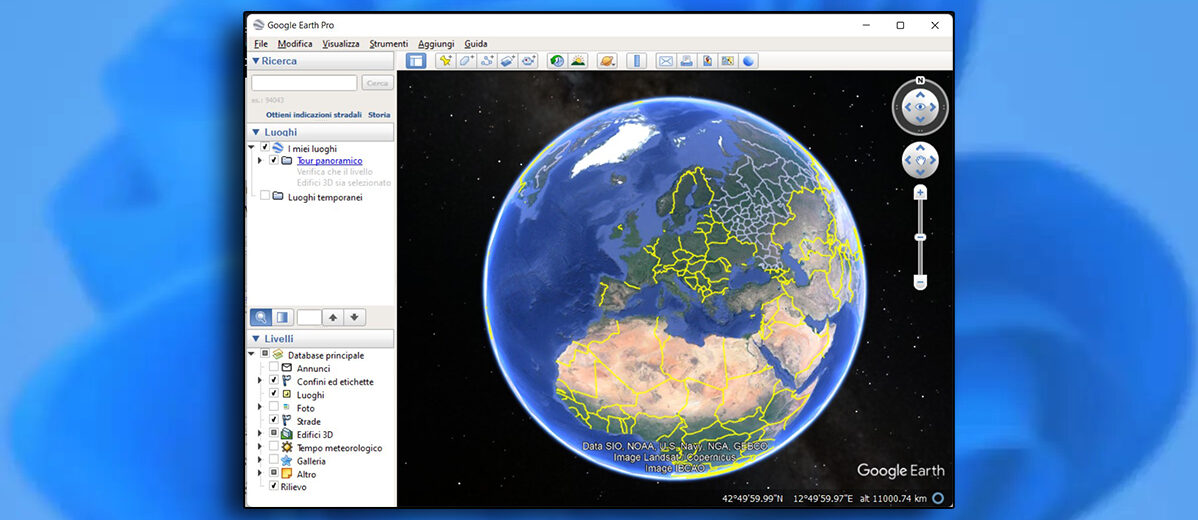Select the Add Path tool
This screenshot has height=520, width=1198.
pyautogui.click(x=487, y=61)
